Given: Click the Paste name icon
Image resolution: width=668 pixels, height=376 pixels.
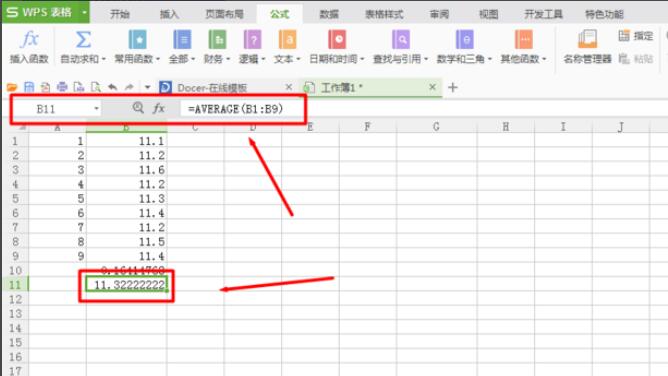Looking at the screenshot, I should point(624,58).
